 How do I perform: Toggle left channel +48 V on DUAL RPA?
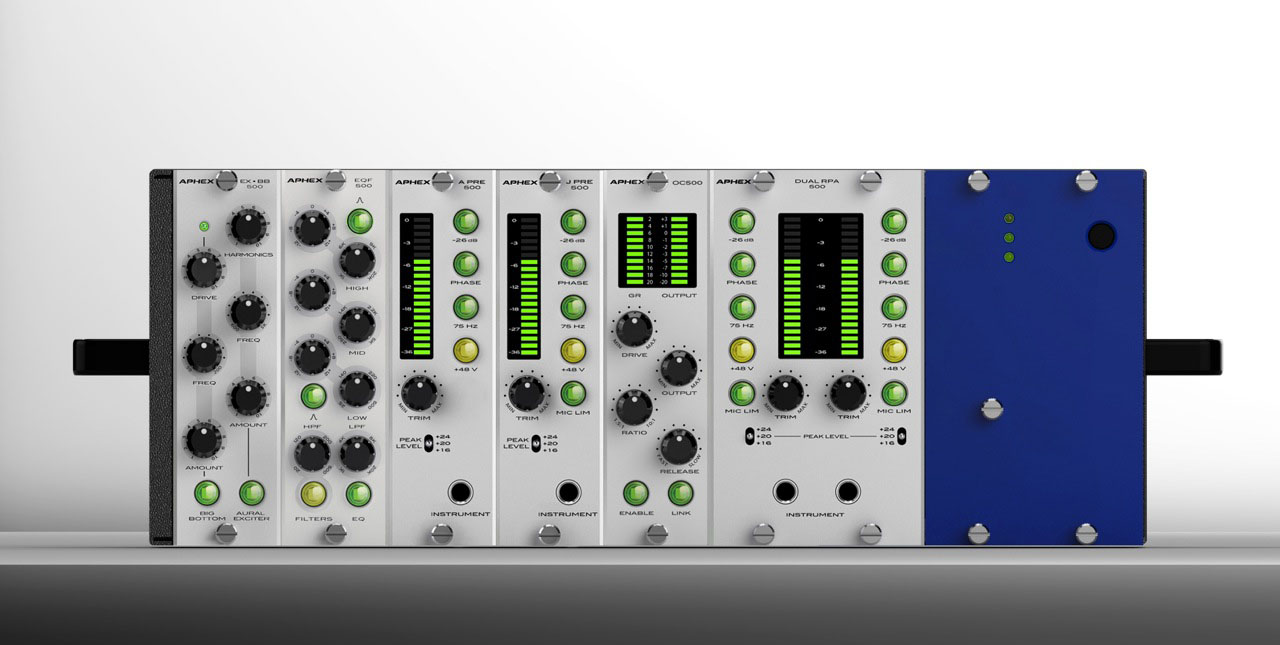click(x=741, y=350)
